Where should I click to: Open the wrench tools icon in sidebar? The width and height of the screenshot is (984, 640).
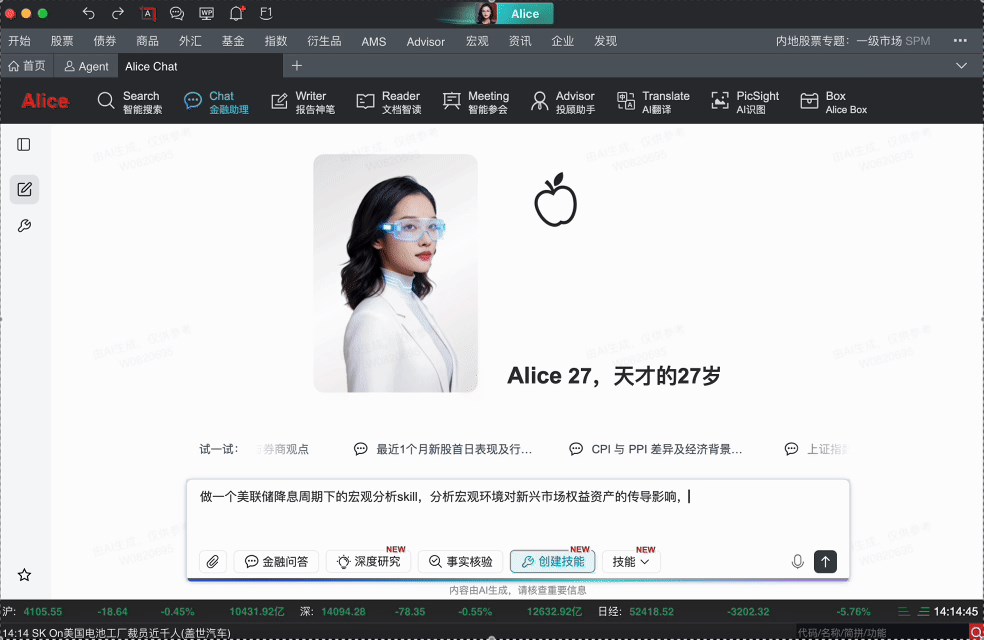(24, 226)
